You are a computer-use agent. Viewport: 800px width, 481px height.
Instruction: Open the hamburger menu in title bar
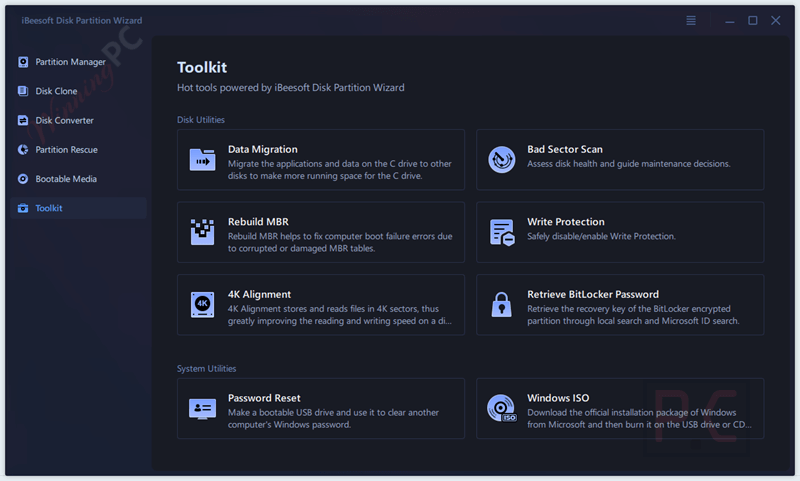pos(691,20)
